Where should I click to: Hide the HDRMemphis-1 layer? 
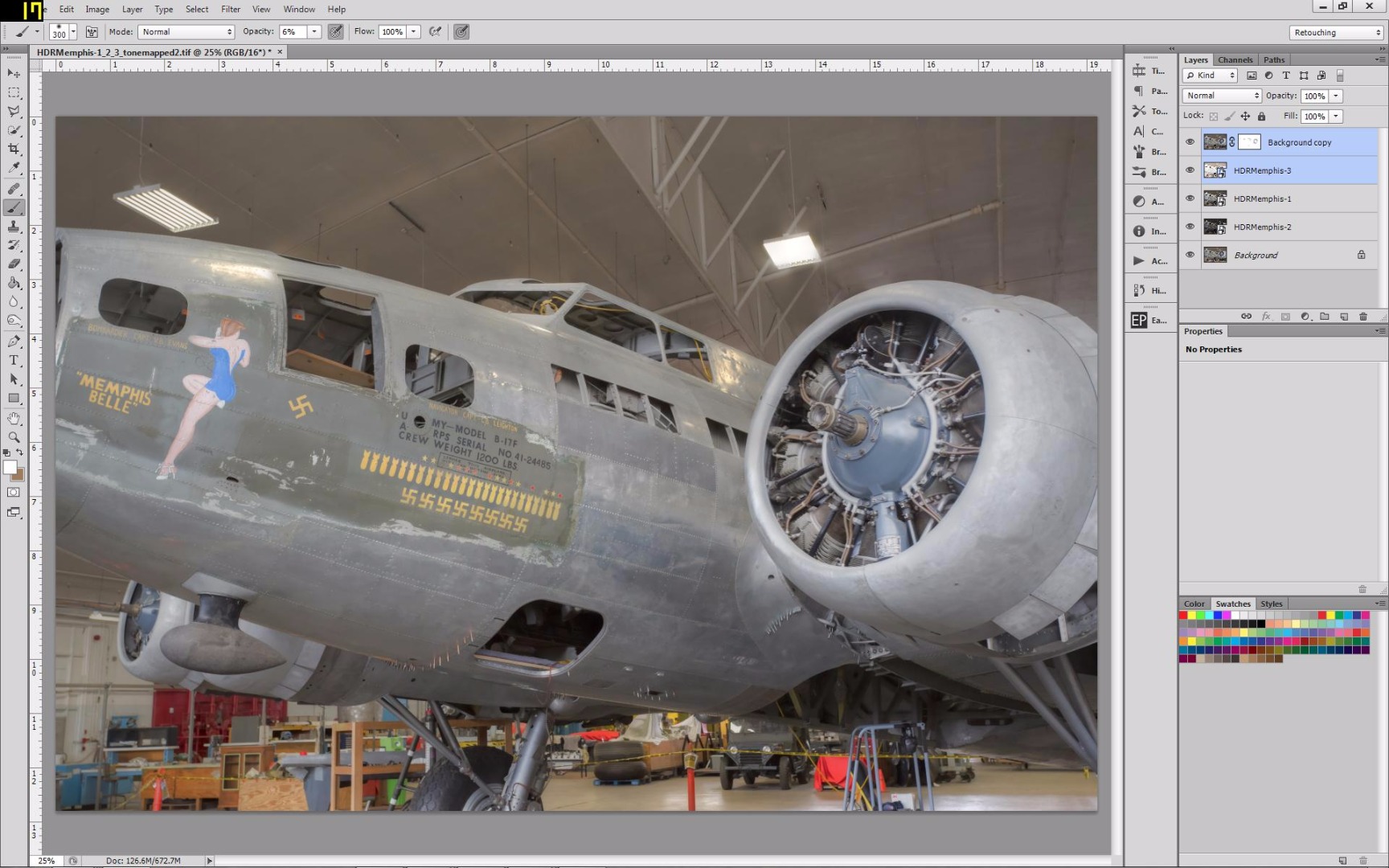click(x=1190, y=199)
